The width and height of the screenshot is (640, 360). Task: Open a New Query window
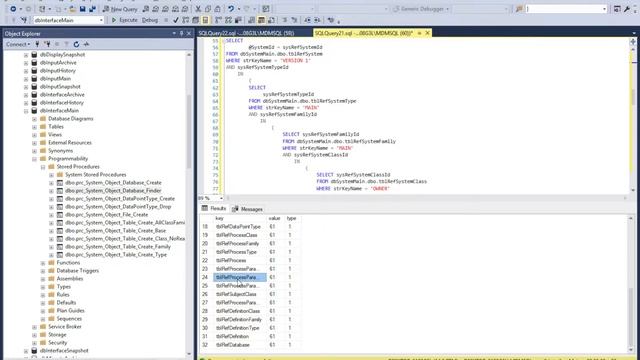pos(120,9)
